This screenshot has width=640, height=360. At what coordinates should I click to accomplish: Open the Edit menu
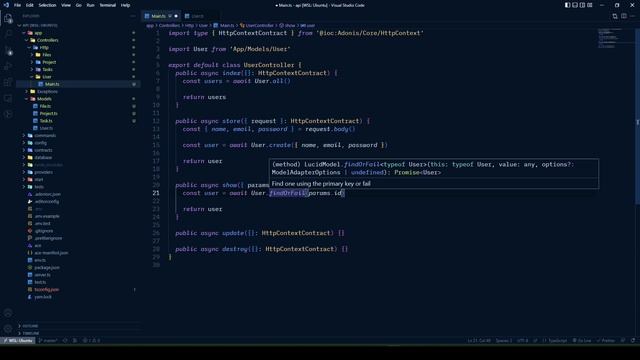(x=30, y=5)
